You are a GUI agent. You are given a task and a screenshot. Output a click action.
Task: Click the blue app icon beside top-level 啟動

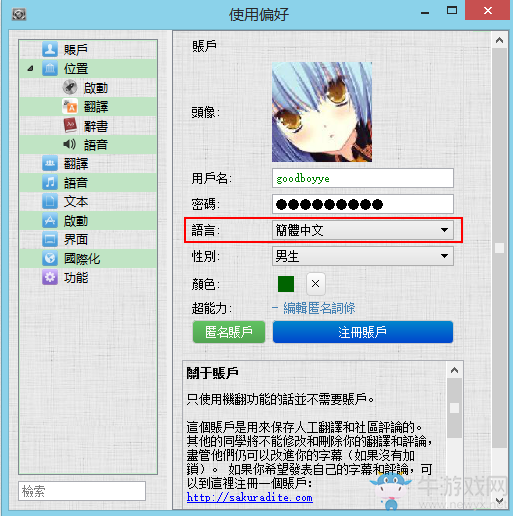click(x=50, y=220)
